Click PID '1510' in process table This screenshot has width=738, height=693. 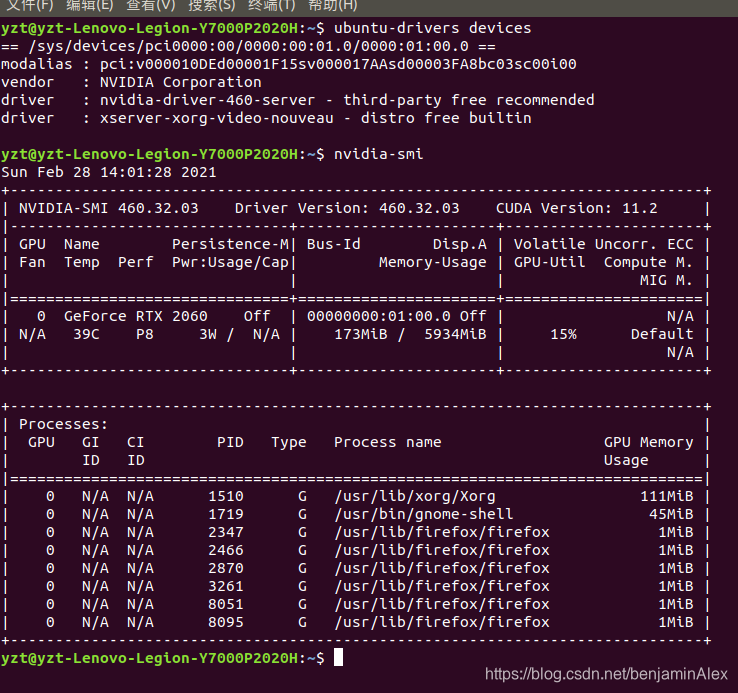226,496
